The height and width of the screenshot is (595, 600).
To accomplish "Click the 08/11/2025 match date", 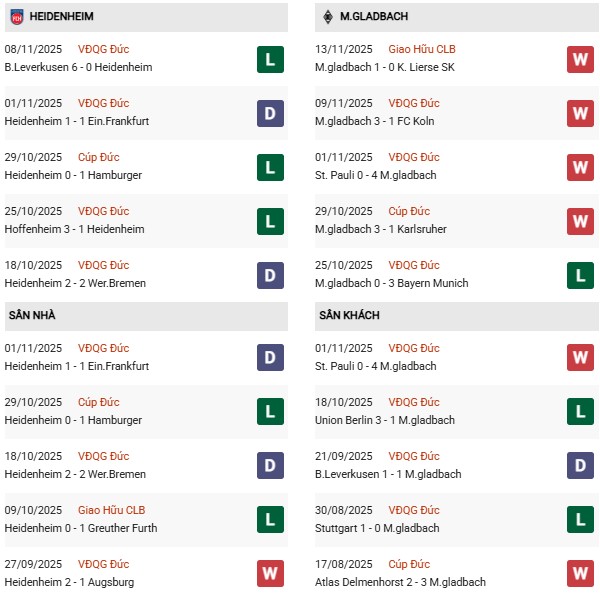I will click(x=33, y=49).
